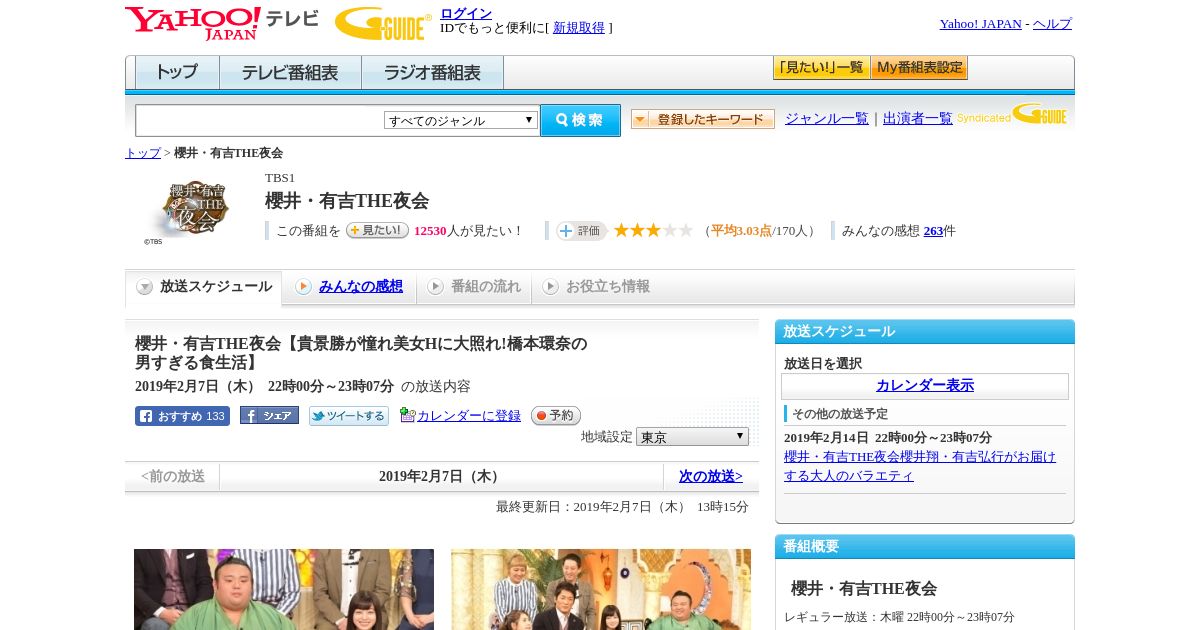Open 出演者一覧 link
1200x630 pixels.
[918, 119]
